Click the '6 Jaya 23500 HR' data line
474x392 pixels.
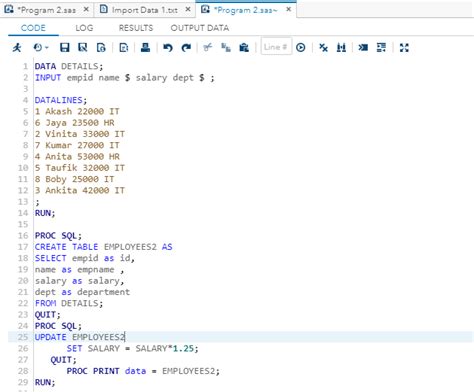(75, 123)
